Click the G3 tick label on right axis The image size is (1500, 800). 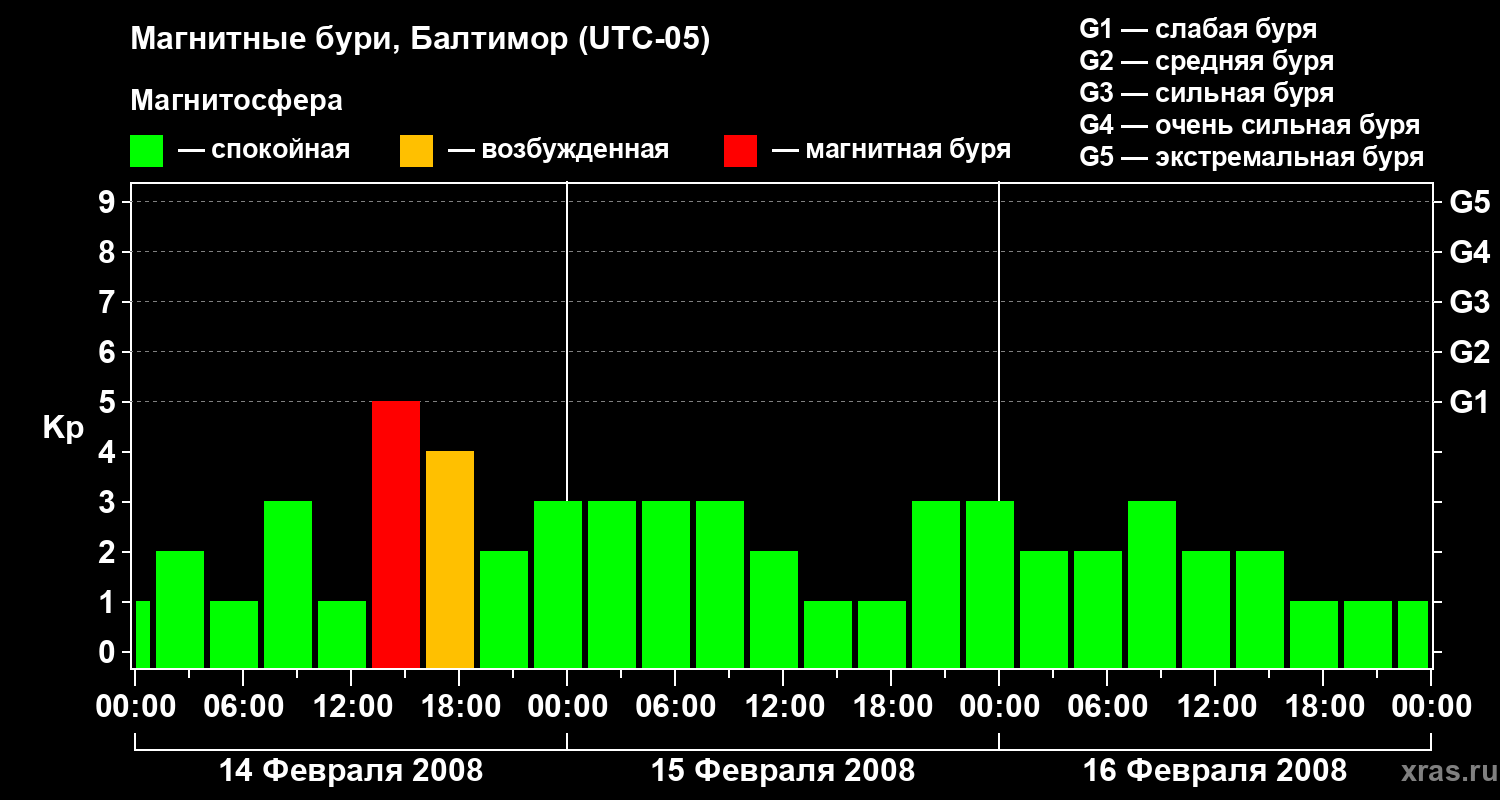tap(1470, 302)
